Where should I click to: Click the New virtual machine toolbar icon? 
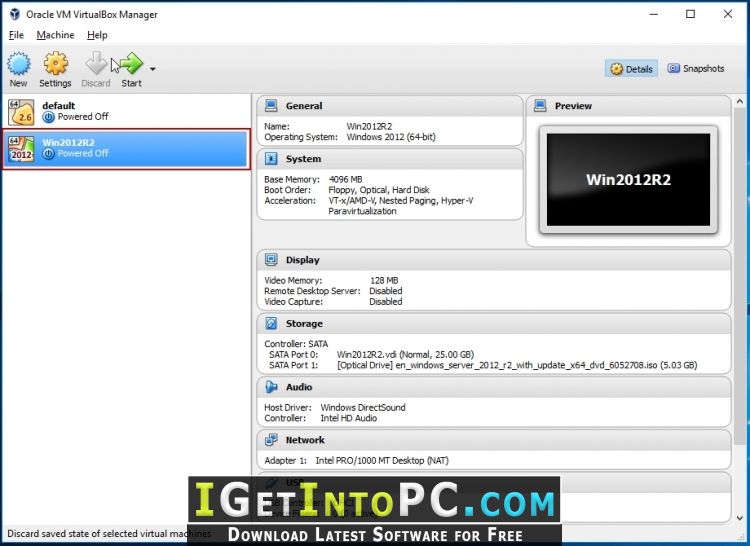point(19,64)
